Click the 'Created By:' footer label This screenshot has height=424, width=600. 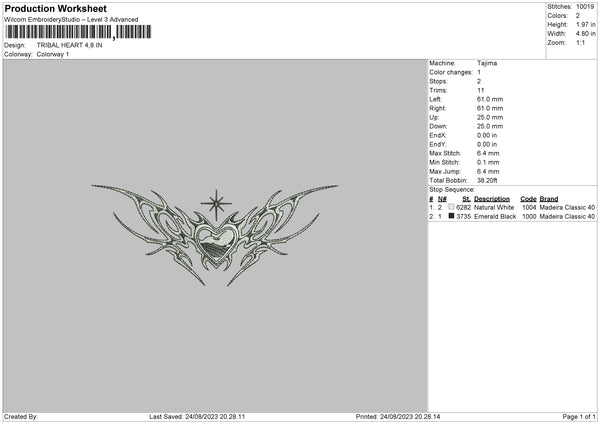[x=21, y=416]
